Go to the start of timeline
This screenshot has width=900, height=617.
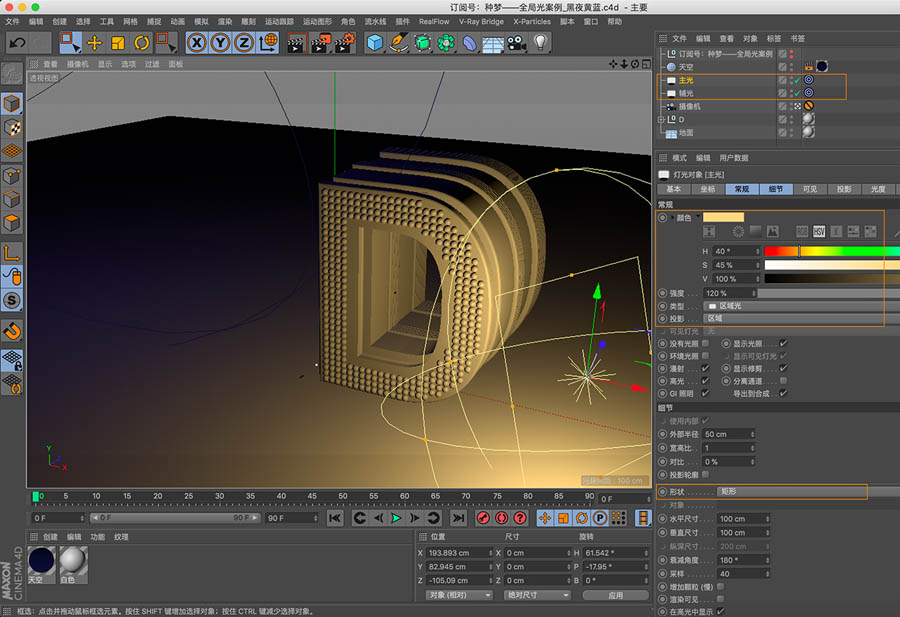pos(335,518)
